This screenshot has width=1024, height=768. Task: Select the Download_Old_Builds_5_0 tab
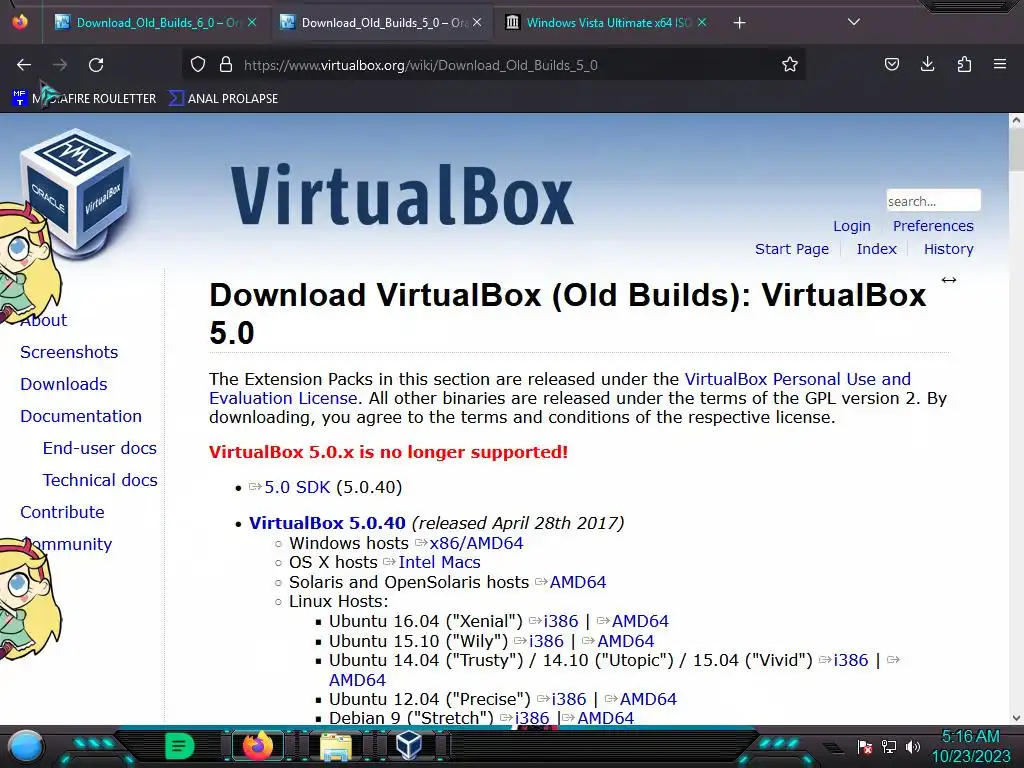pyautogui.click(x=382, y=23)
